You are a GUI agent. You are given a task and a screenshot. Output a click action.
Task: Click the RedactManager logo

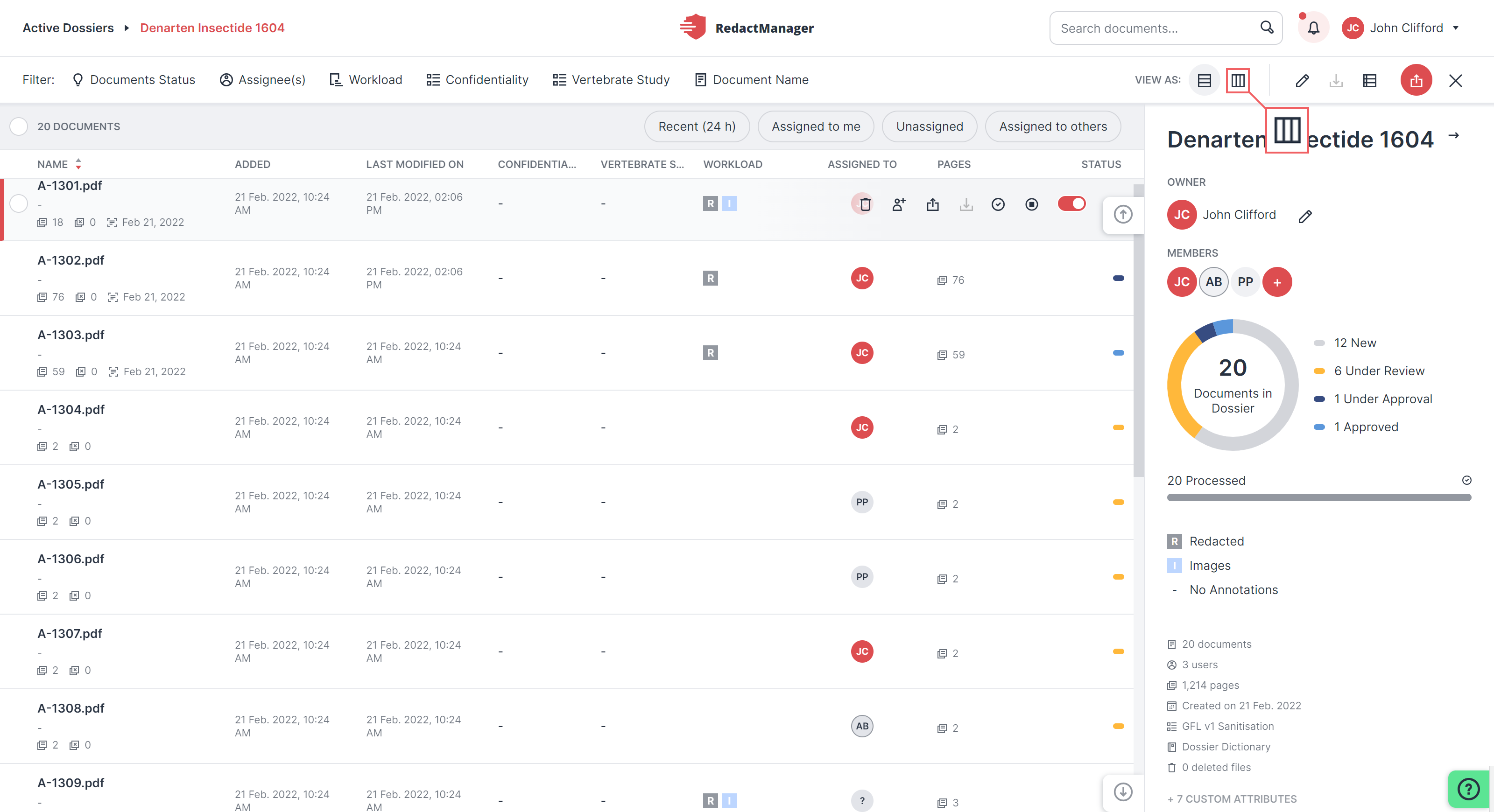[x=747, y=28]
